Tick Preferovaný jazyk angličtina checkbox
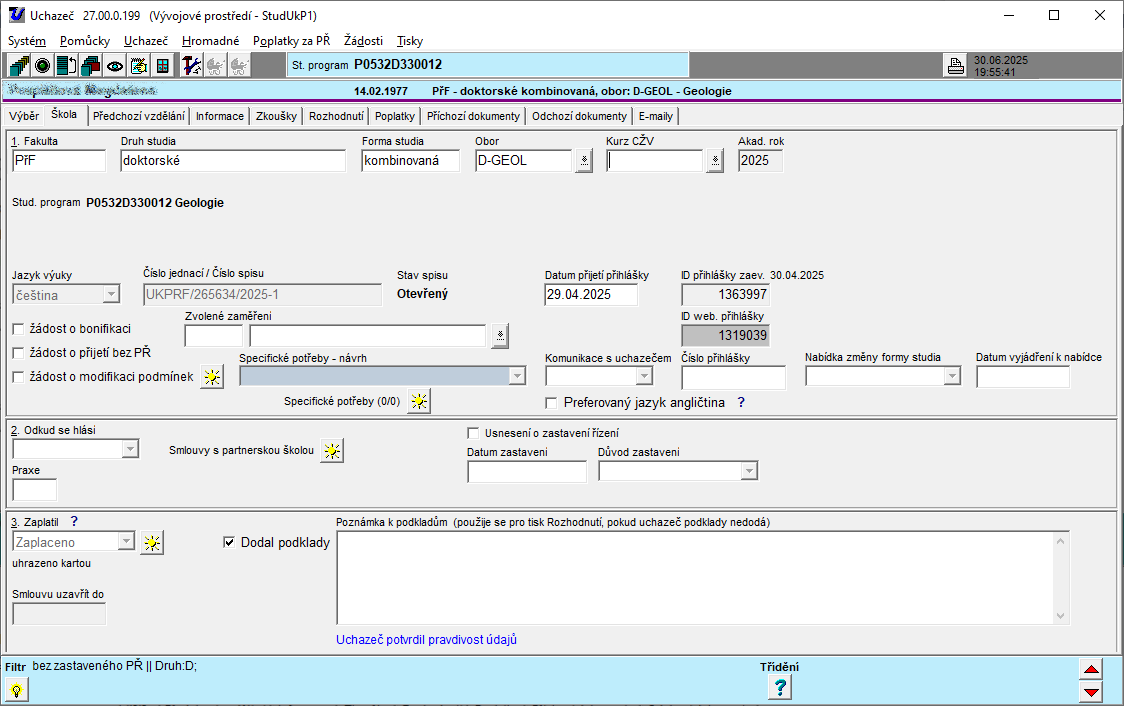This screenshot has width=1124, height=706. (x=551, y=403)
